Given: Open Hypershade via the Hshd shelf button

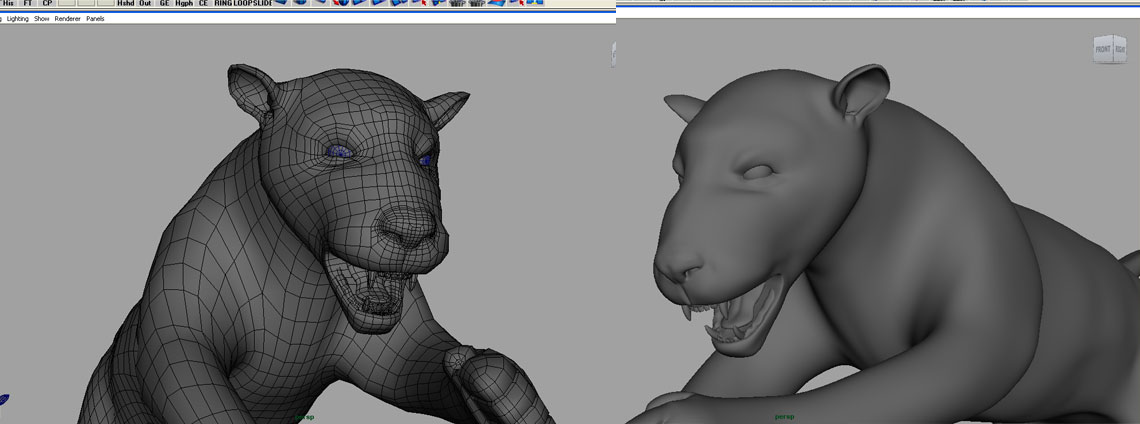Looking at the screenshot, I should click(x=126, y=3).
